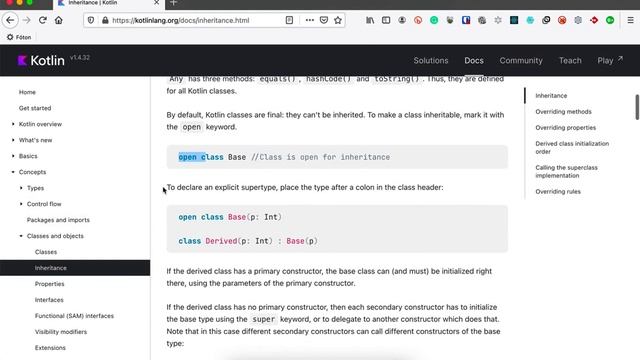Expand the Kotlin overview section
This screenshot has height=360, width=640.
point(13,124)
